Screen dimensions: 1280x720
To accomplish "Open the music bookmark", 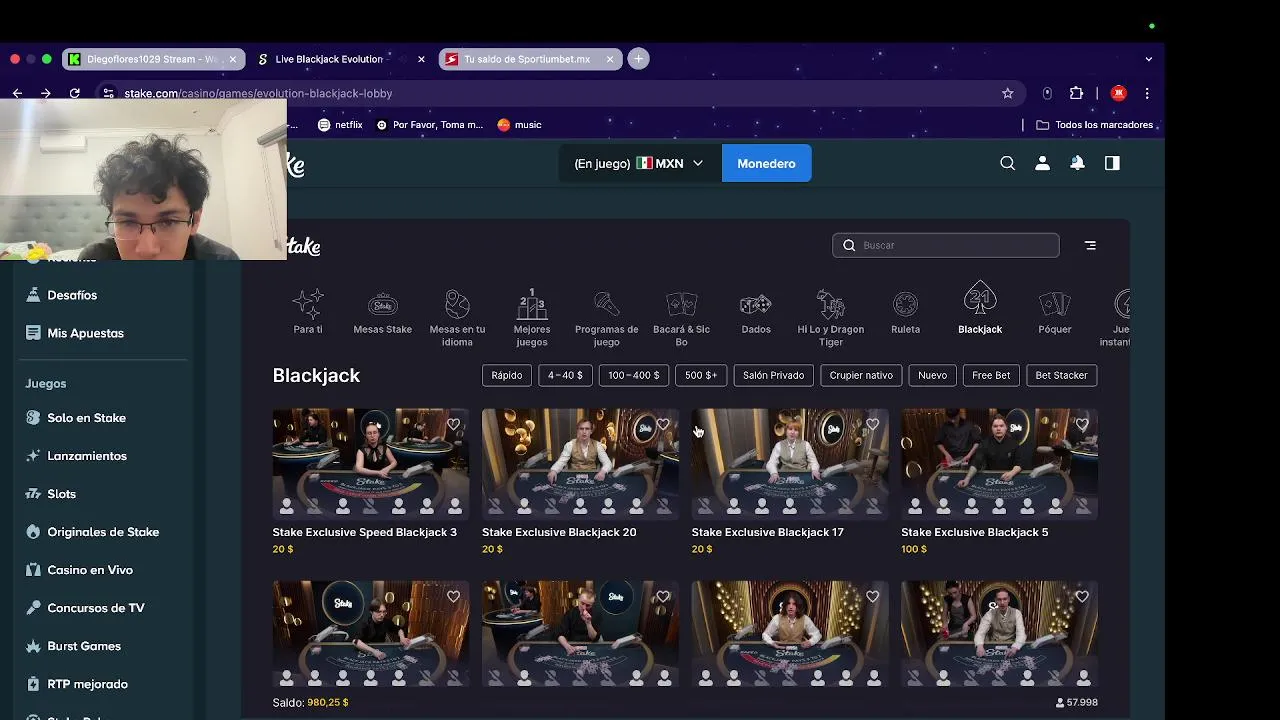I will [x=519, y=125].
